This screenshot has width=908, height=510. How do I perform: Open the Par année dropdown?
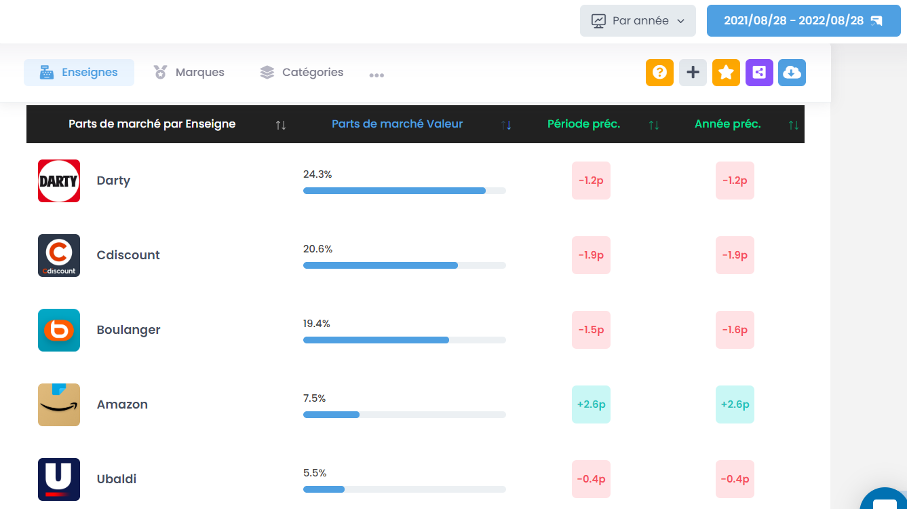[637, 20]
